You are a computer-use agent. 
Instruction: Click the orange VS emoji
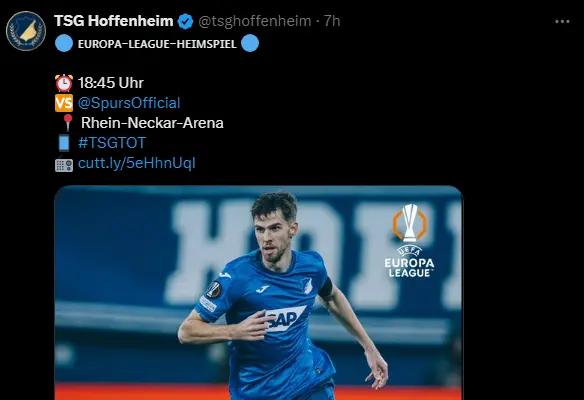pyautogui.click(x=64, y=103)
